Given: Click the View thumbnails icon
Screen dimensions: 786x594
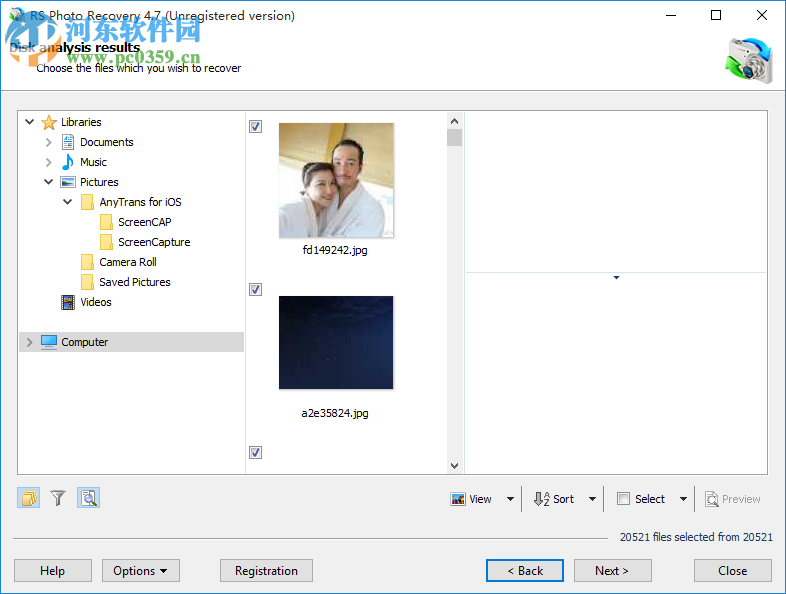Looking at the screenshot, I should coord(458,499).
